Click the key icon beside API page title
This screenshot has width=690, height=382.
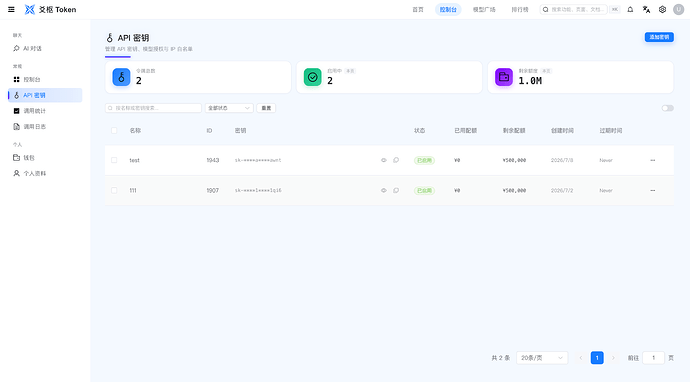point(110,38)
